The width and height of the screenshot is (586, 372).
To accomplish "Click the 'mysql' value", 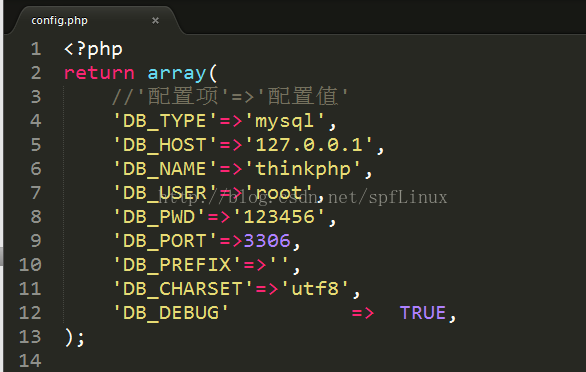I will 285,122.
